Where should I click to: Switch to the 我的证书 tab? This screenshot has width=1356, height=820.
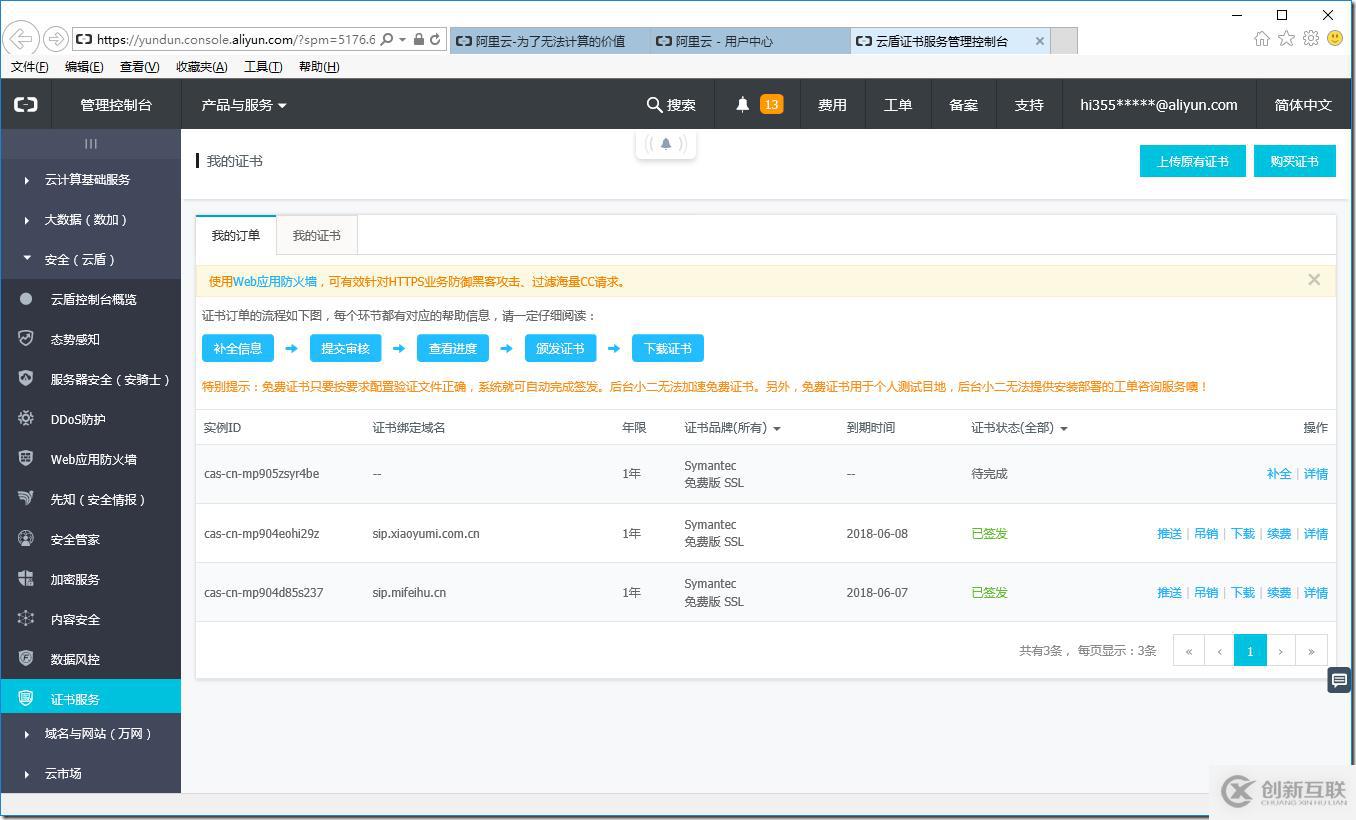316,235
